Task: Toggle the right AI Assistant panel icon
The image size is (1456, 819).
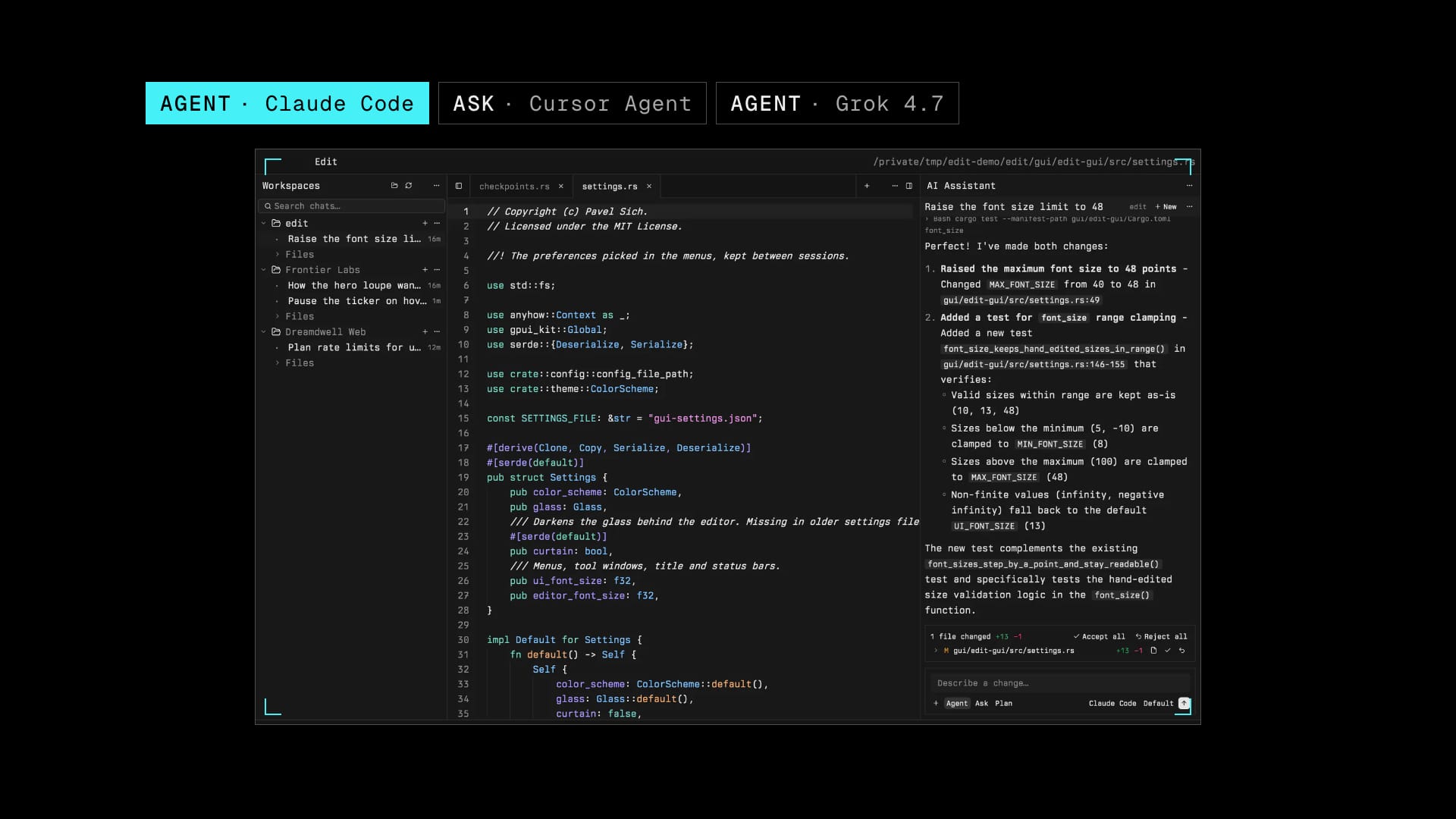Action: (909, 186)
